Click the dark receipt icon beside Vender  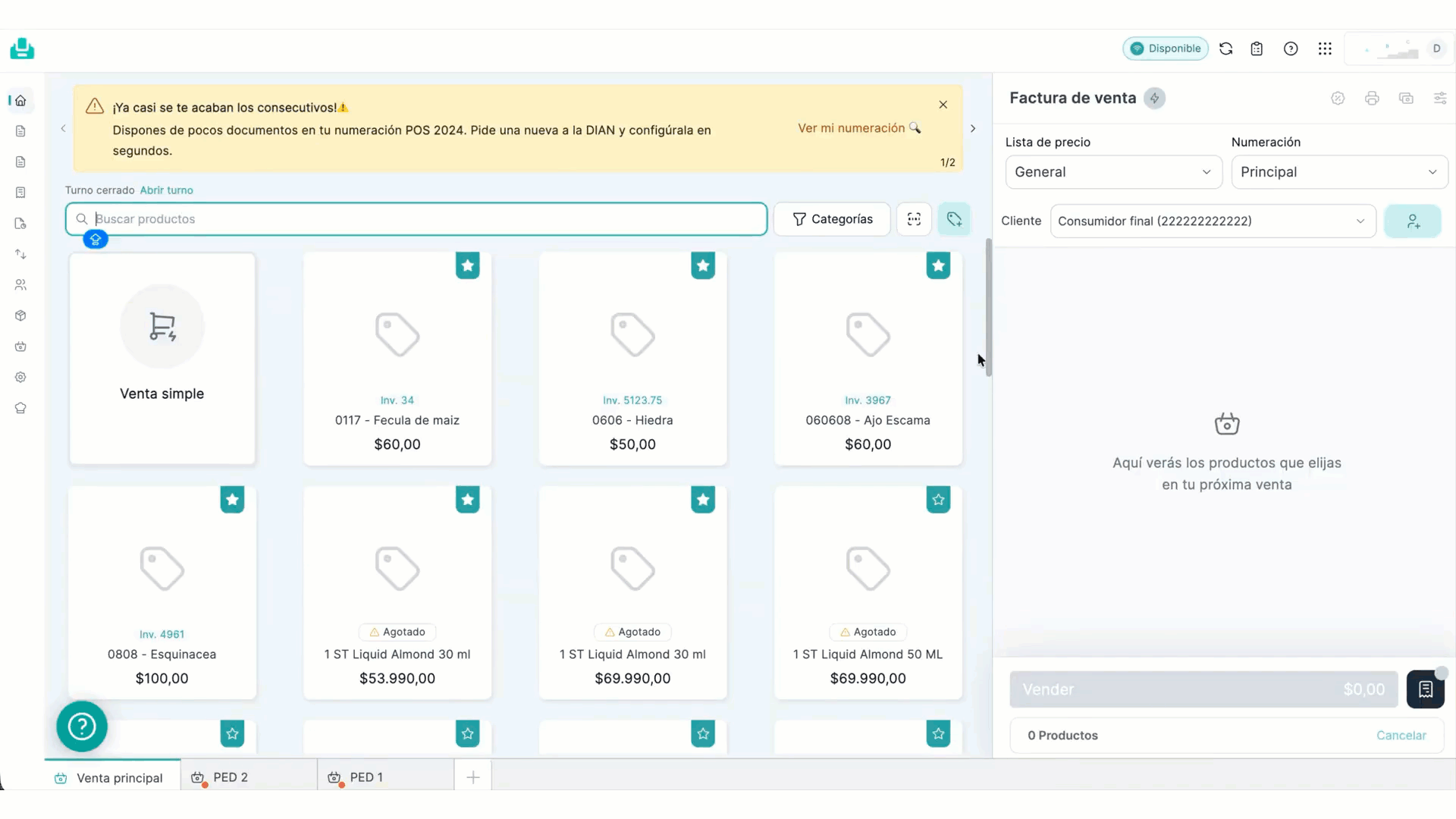click(x=1426, y=689)
